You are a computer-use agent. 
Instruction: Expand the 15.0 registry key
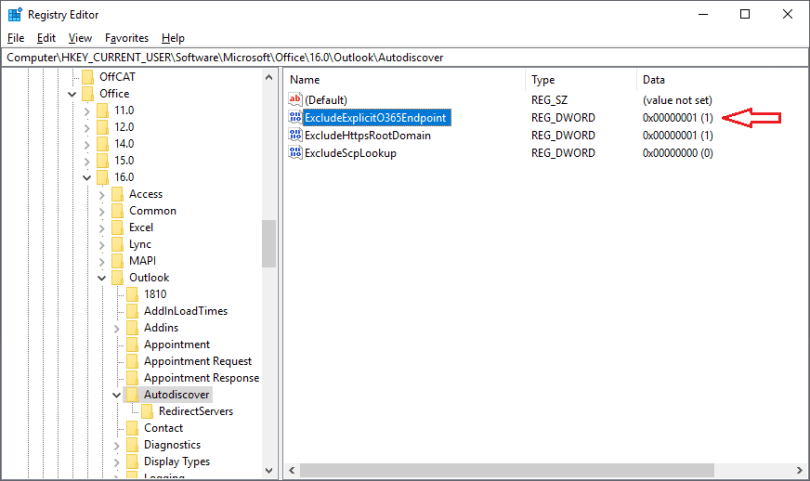click(x=86, y=160)
